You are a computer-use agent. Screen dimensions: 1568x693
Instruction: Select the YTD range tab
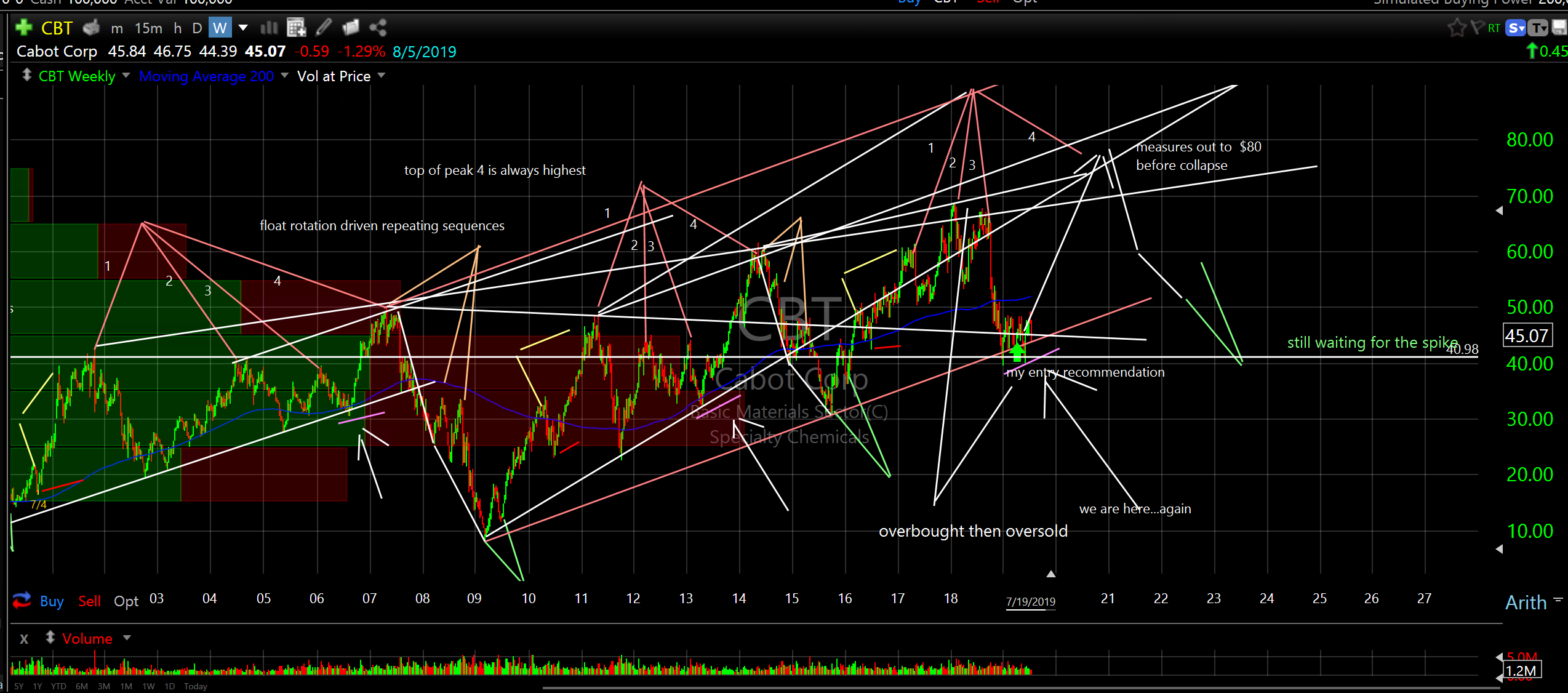tap(58, 686)
